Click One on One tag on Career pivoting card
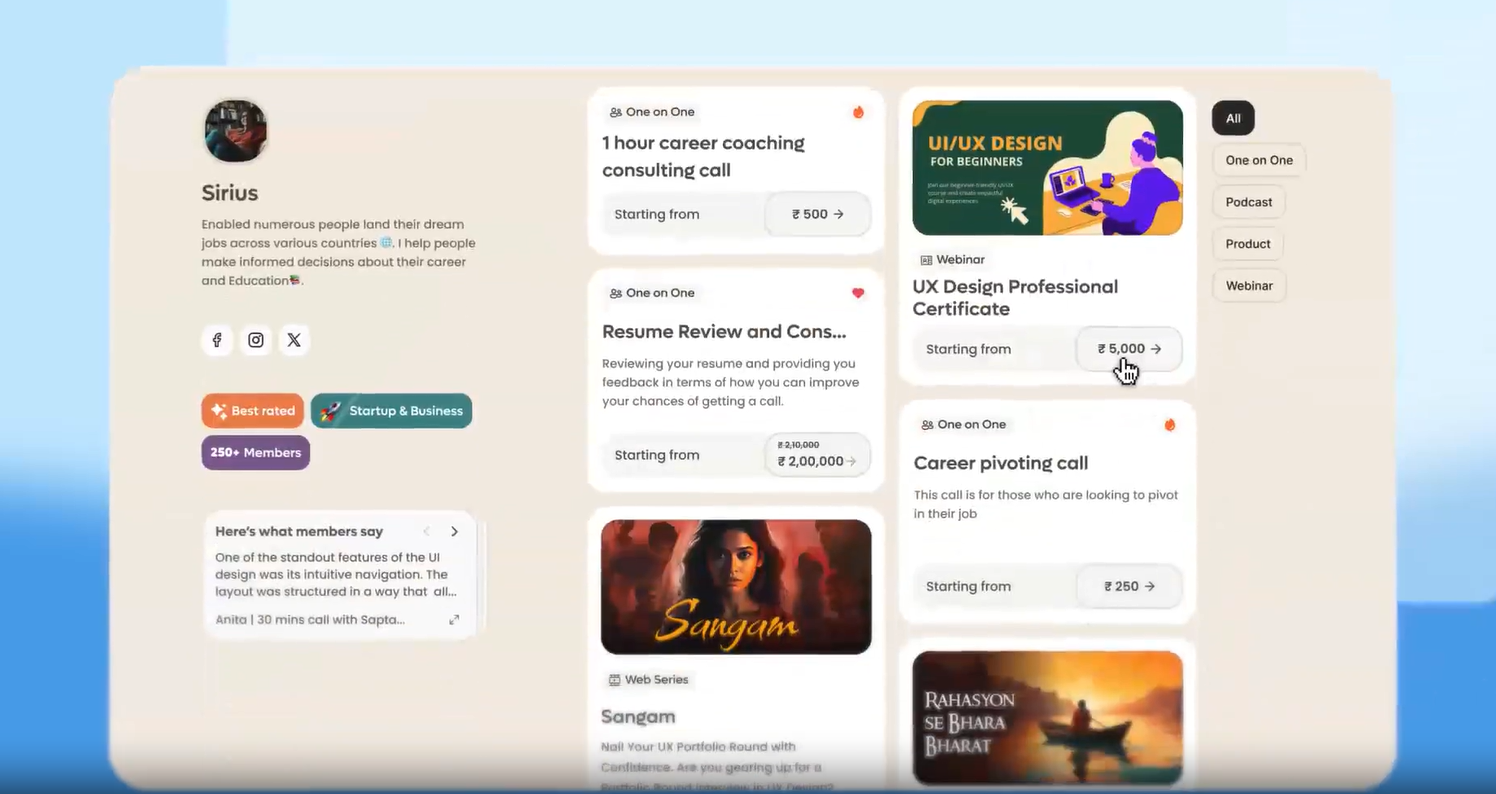Image resolution: width=1496 pixels, height=794 pixels. 963,425
